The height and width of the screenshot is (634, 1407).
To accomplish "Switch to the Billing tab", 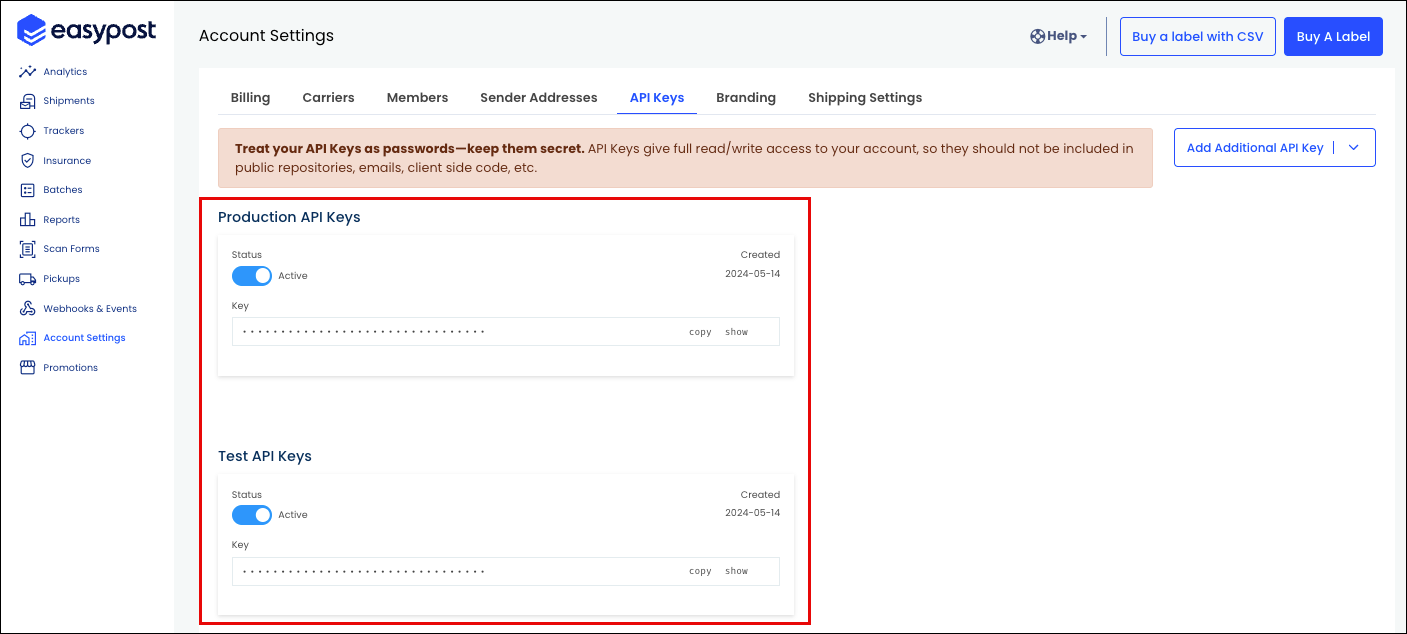I will tap(250, 98).
